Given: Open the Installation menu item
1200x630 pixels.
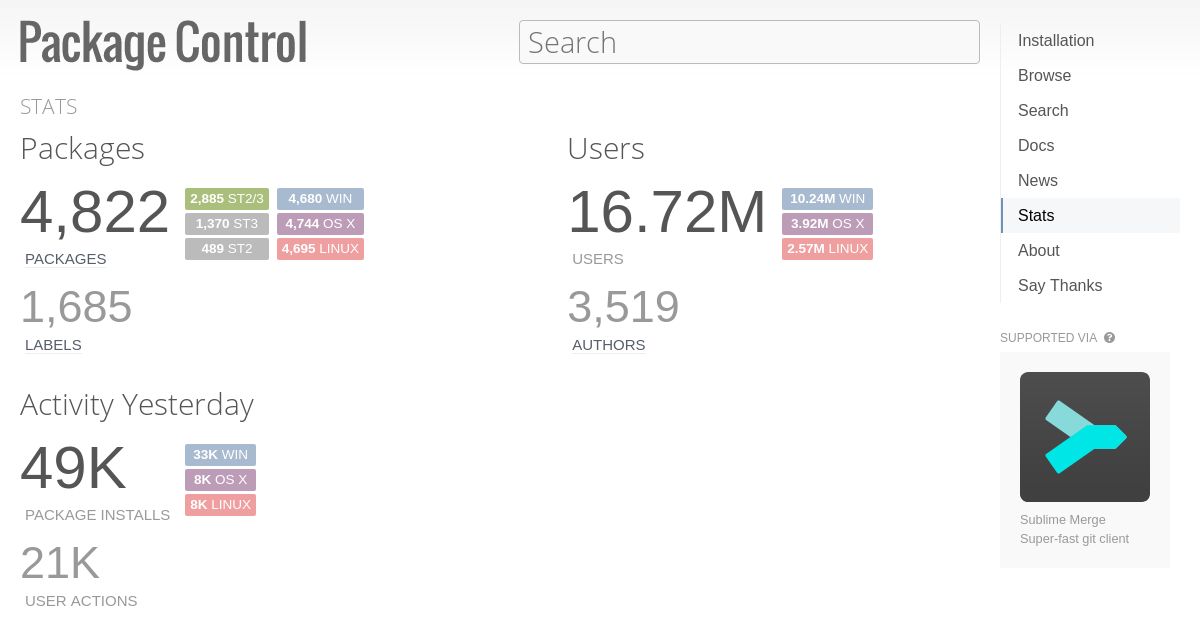Looking at the screenshot, I should click(1056, 41).
